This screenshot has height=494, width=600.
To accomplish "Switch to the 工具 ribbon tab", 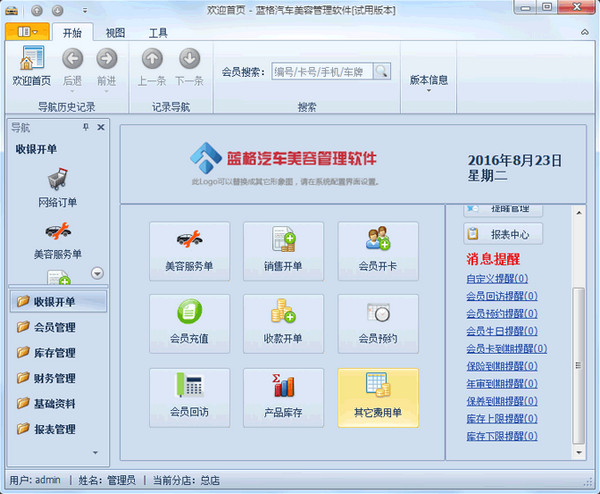I will (x=158, y=33).
